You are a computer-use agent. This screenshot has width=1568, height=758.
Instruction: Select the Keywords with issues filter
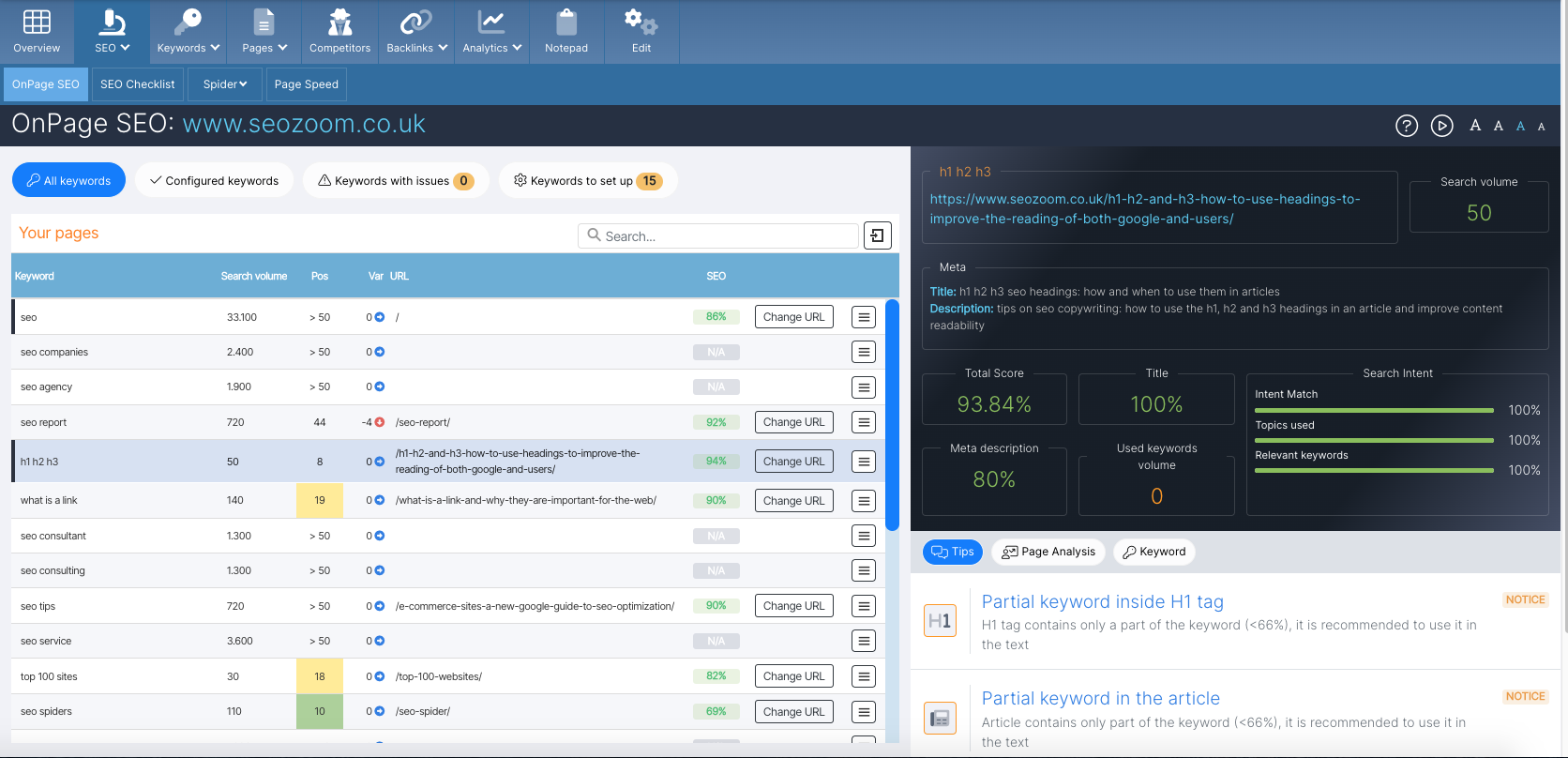tap(396, 180)
